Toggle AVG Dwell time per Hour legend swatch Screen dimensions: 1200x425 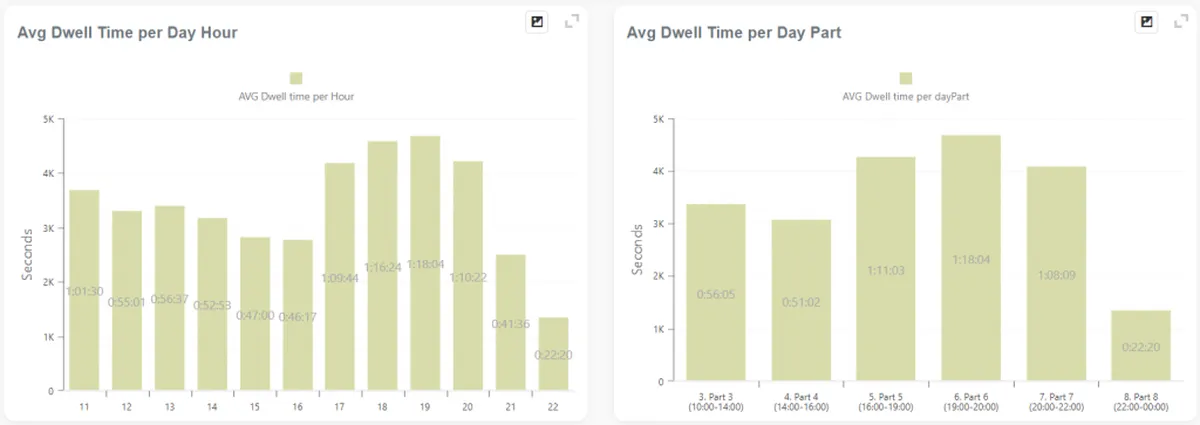296,78
